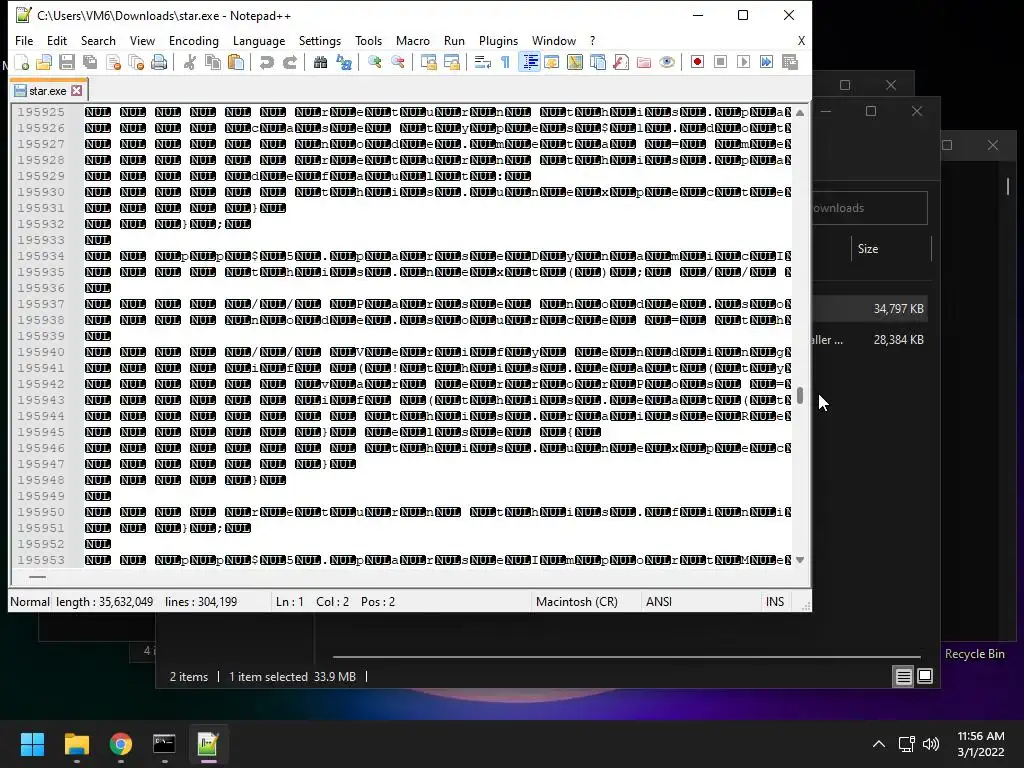Open the Edit menu
1024x768 pixels.
click(x=57, y=40)
